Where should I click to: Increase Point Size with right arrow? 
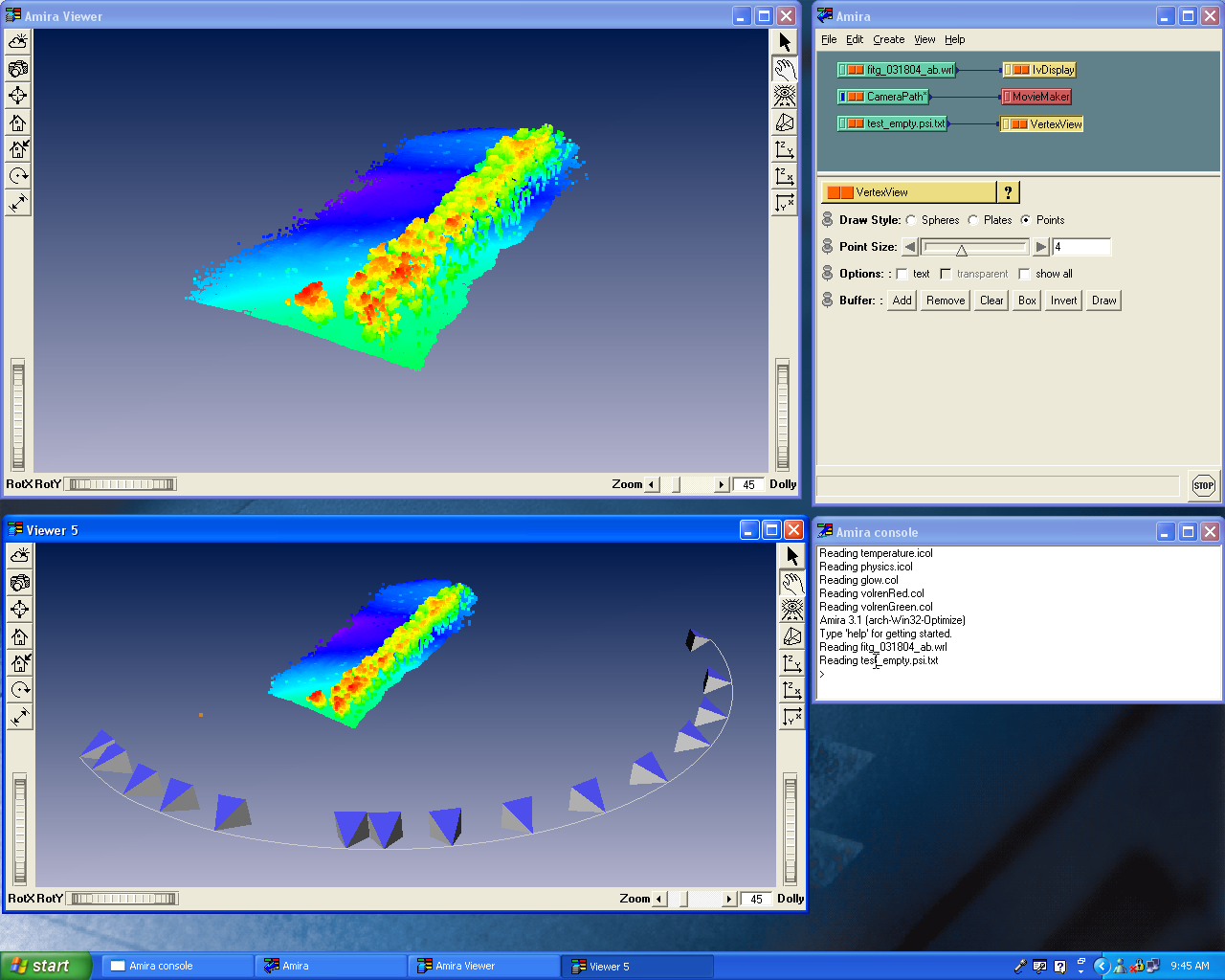[1041, 247]
